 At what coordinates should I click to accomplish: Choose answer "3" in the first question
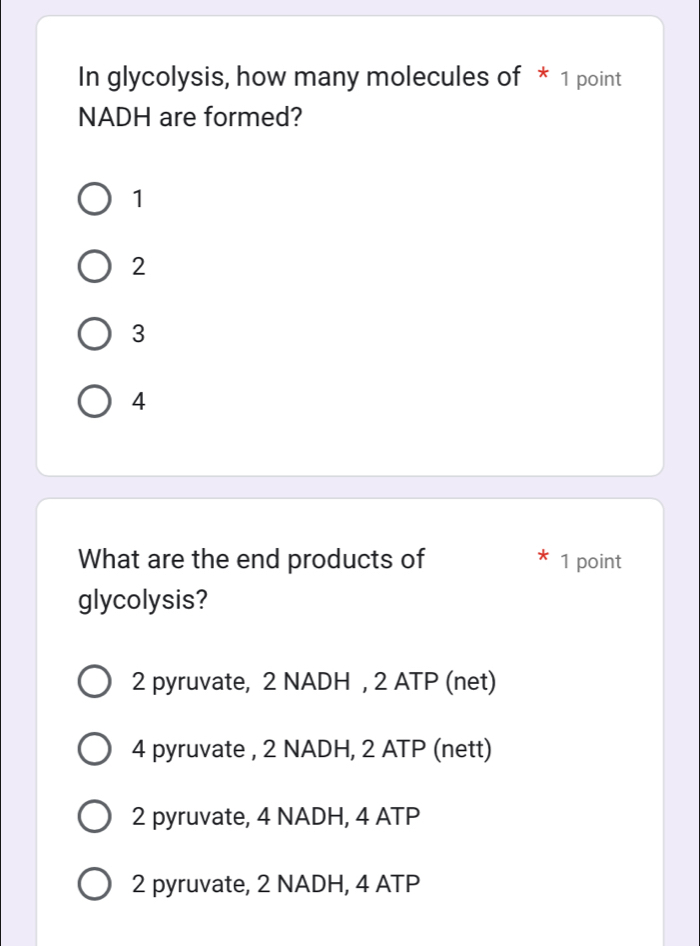click(94, 334)
